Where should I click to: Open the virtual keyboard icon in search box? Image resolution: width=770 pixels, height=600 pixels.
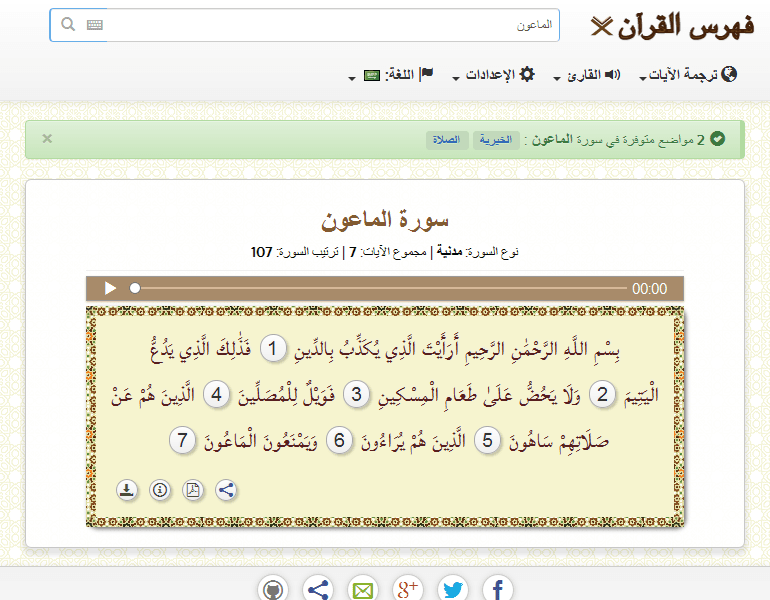94,25
